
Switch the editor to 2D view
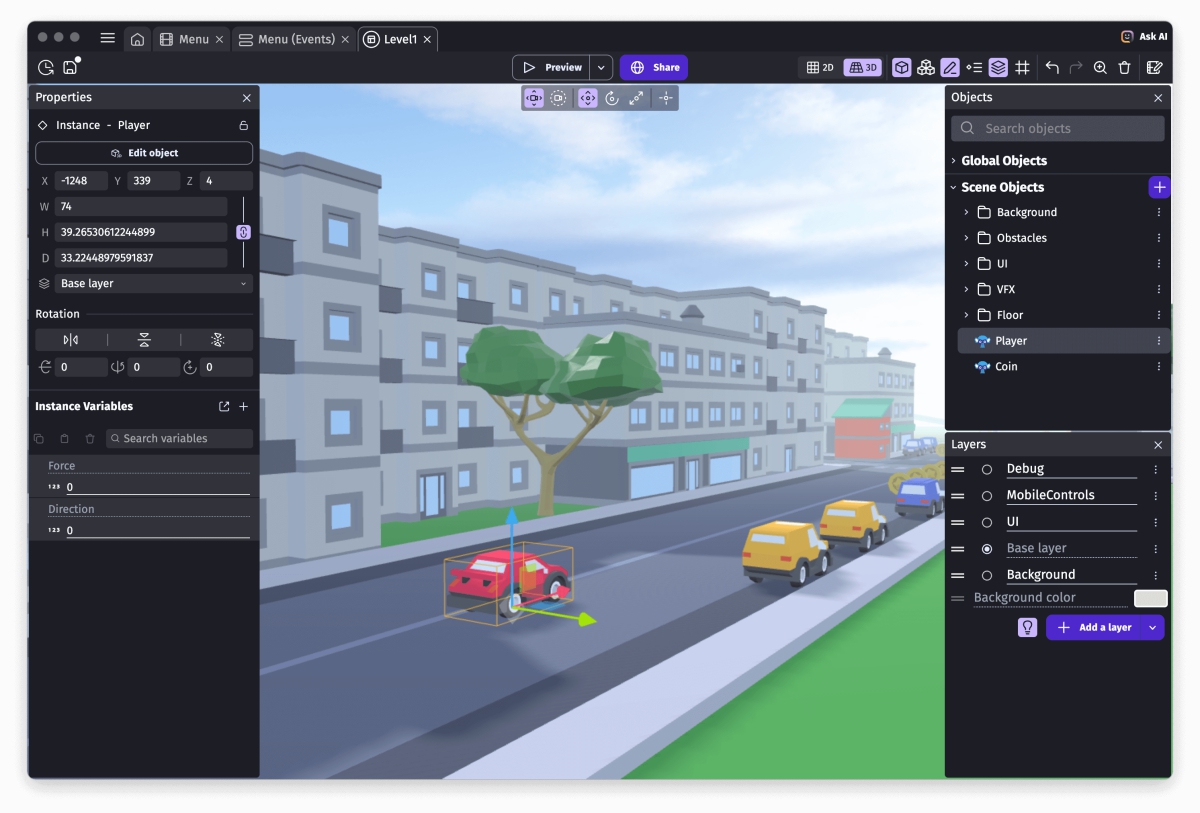coord(820,68)
